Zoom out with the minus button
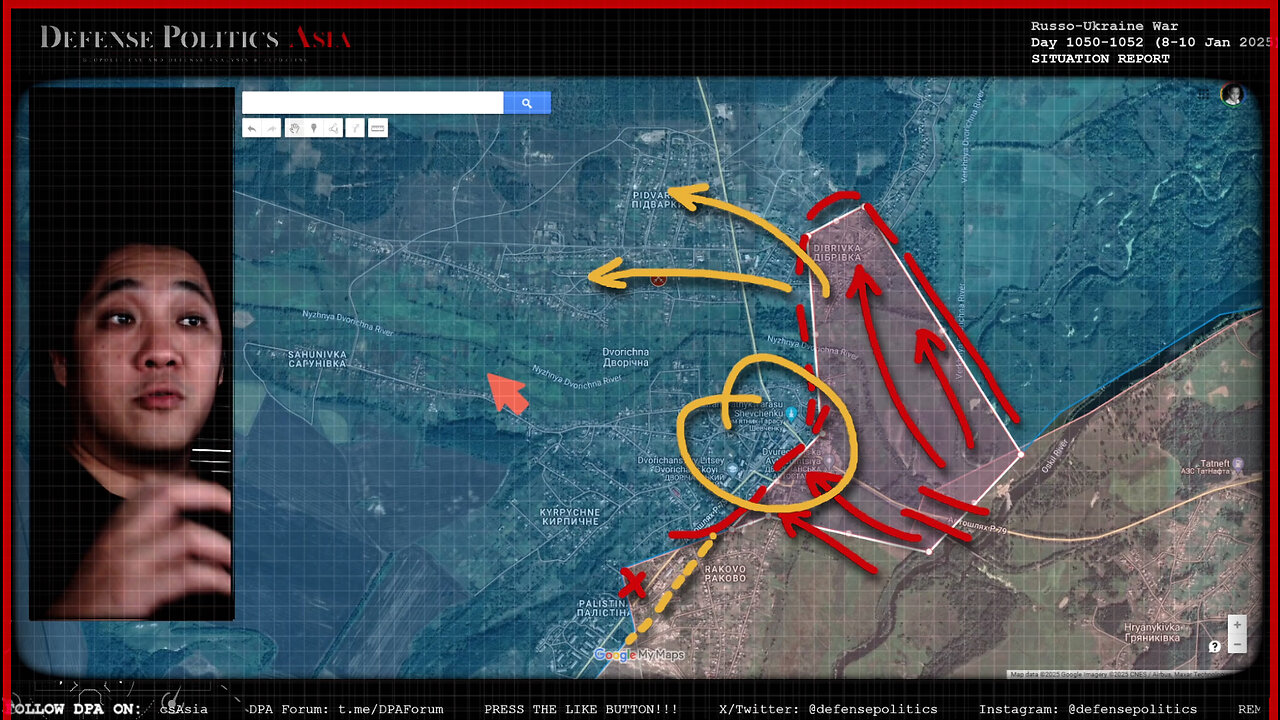The height and width of the screenshot is (720, 1280). [1237, 644]
